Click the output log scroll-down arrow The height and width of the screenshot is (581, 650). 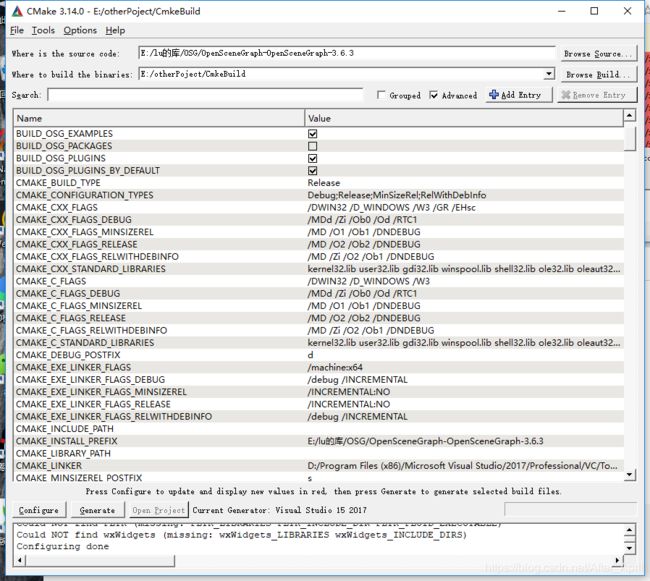pos(629,548)
